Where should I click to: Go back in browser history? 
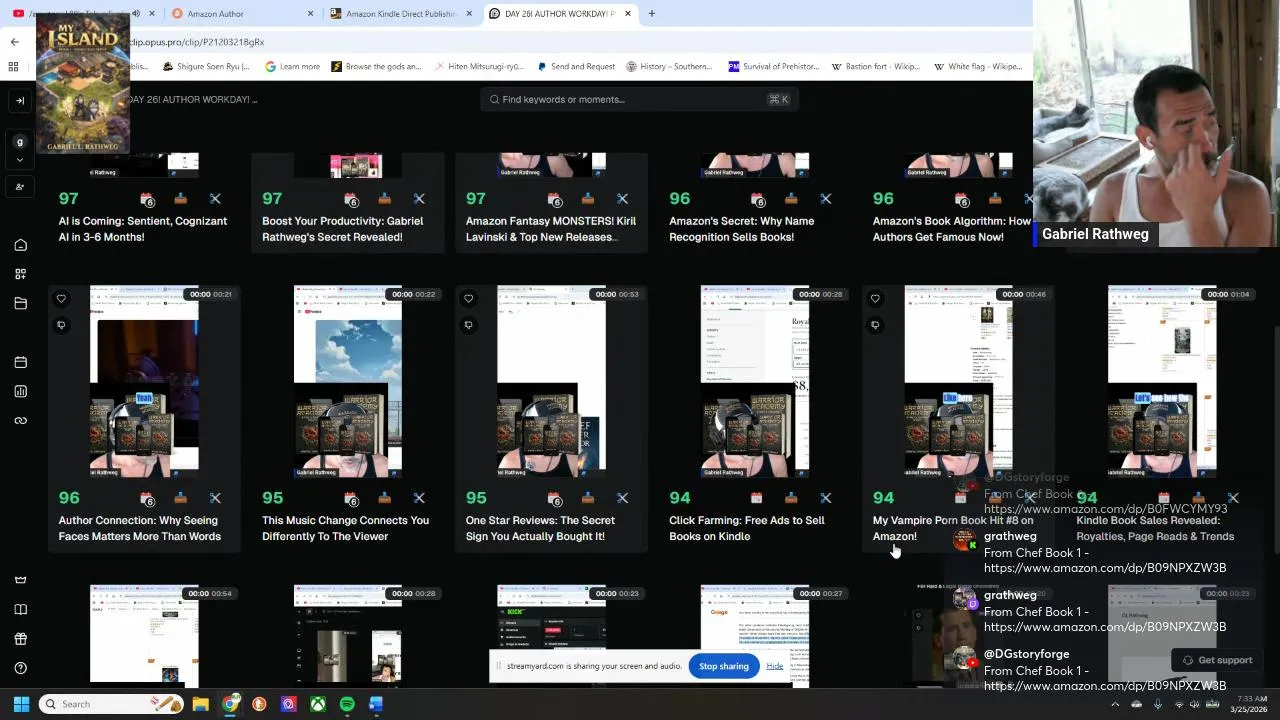(x=14, y=42)
